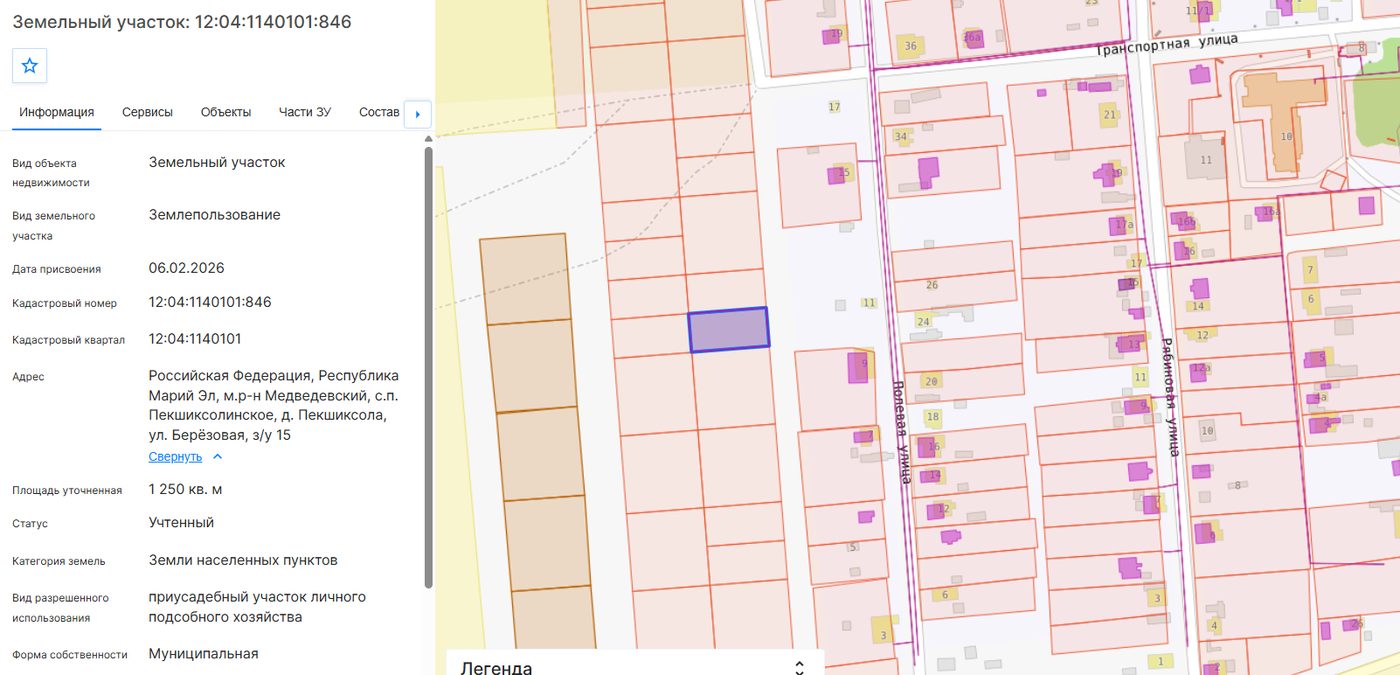The width and height of the screenshot is (1400, 675).
Task: Click the purple building on parcel 9
Action: point(857,367)
